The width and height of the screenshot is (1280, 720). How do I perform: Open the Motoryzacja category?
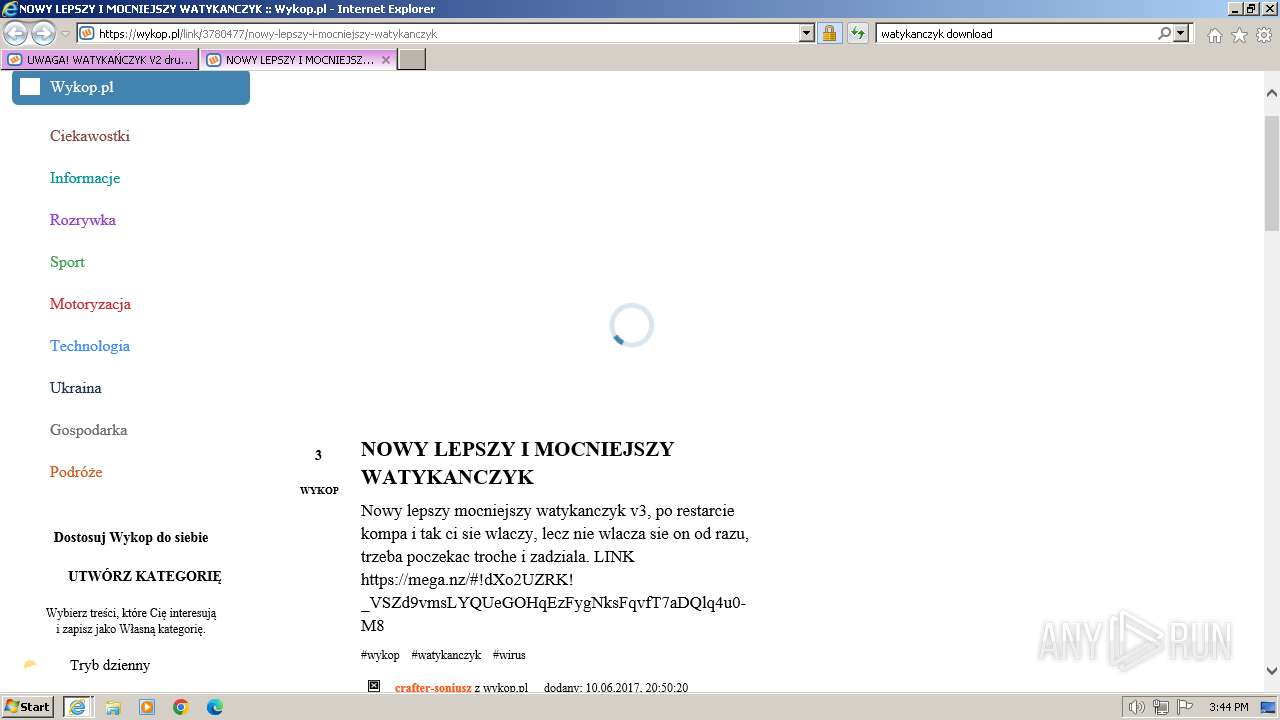point(90,304)
